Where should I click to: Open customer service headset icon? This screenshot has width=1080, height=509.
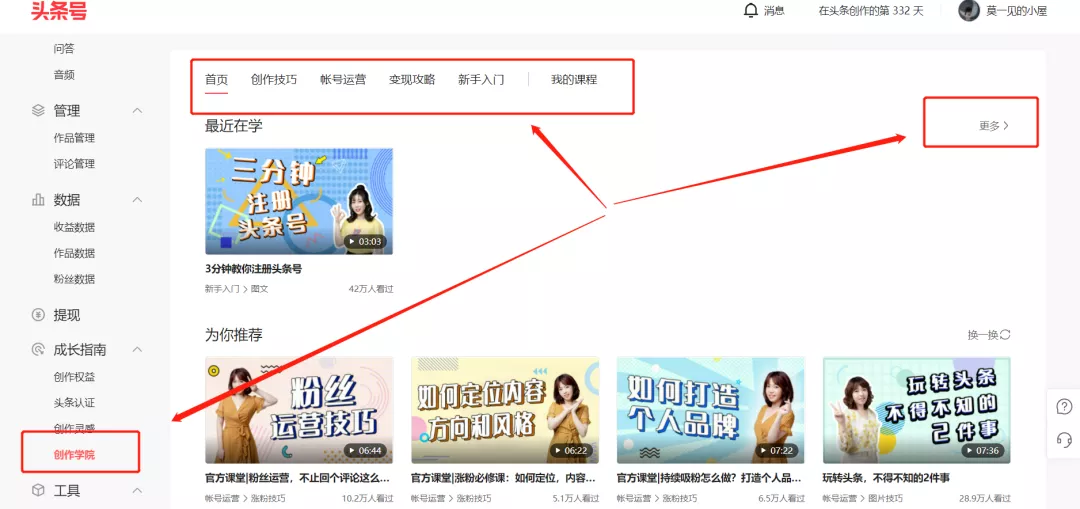1064,439
